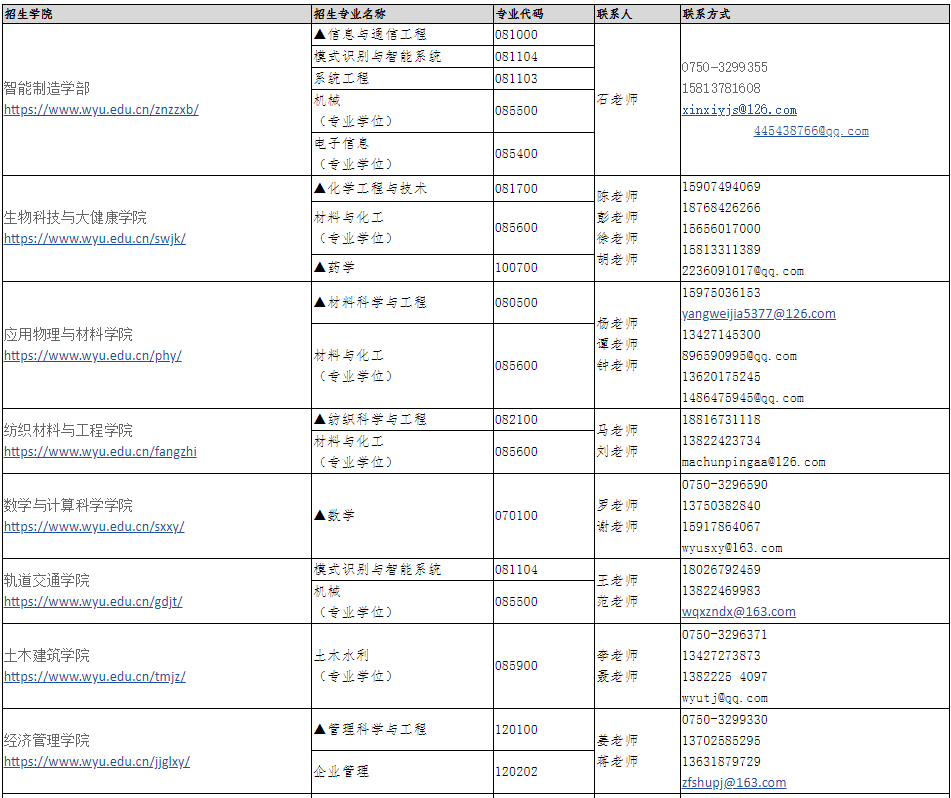
Task: Follow the gdjt college website link
Action: [x=93, y=602]
